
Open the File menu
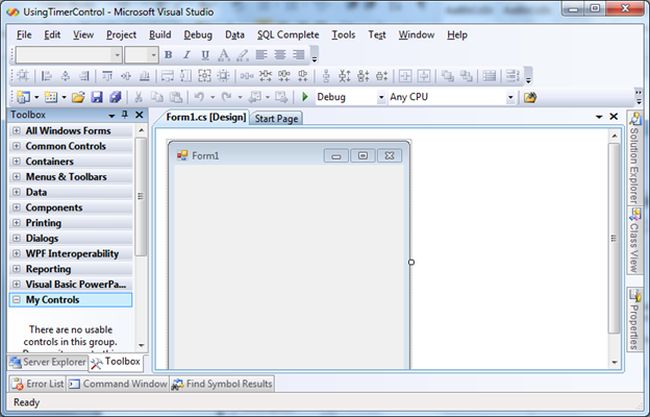tap(24, 35)
